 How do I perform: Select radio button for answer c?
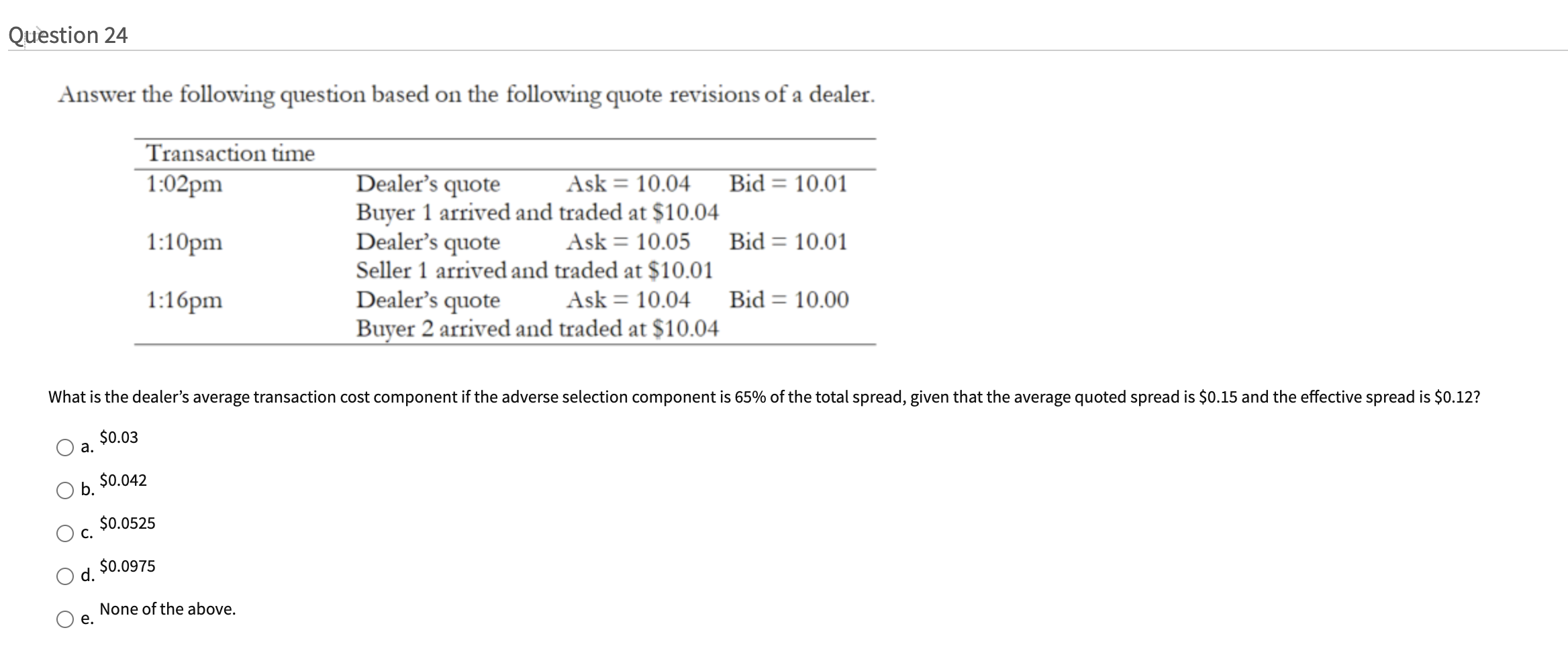(x=64, y=535)
